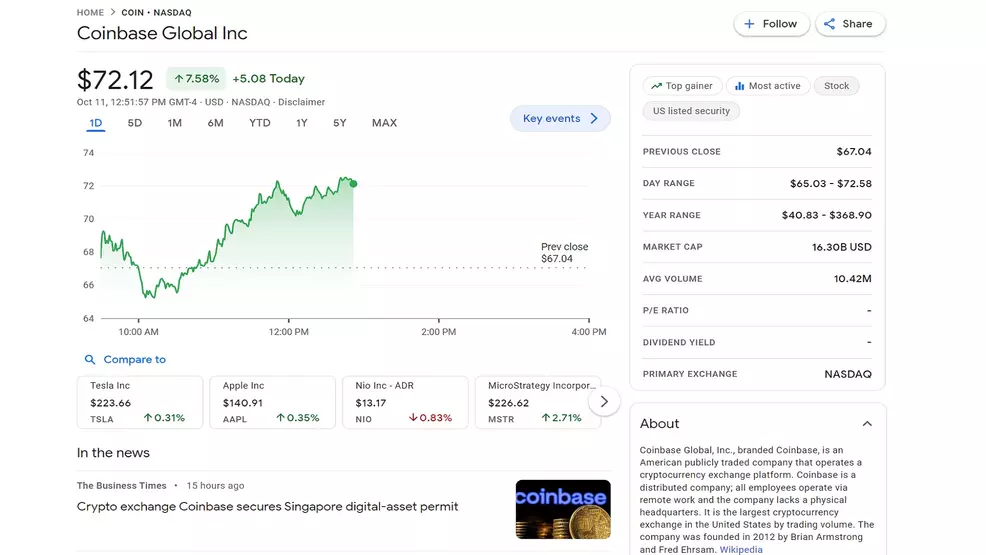Image resolution: width=986 pixels, height=555 pixels.
Task: Click Compare to link
Action: [135, 360]
